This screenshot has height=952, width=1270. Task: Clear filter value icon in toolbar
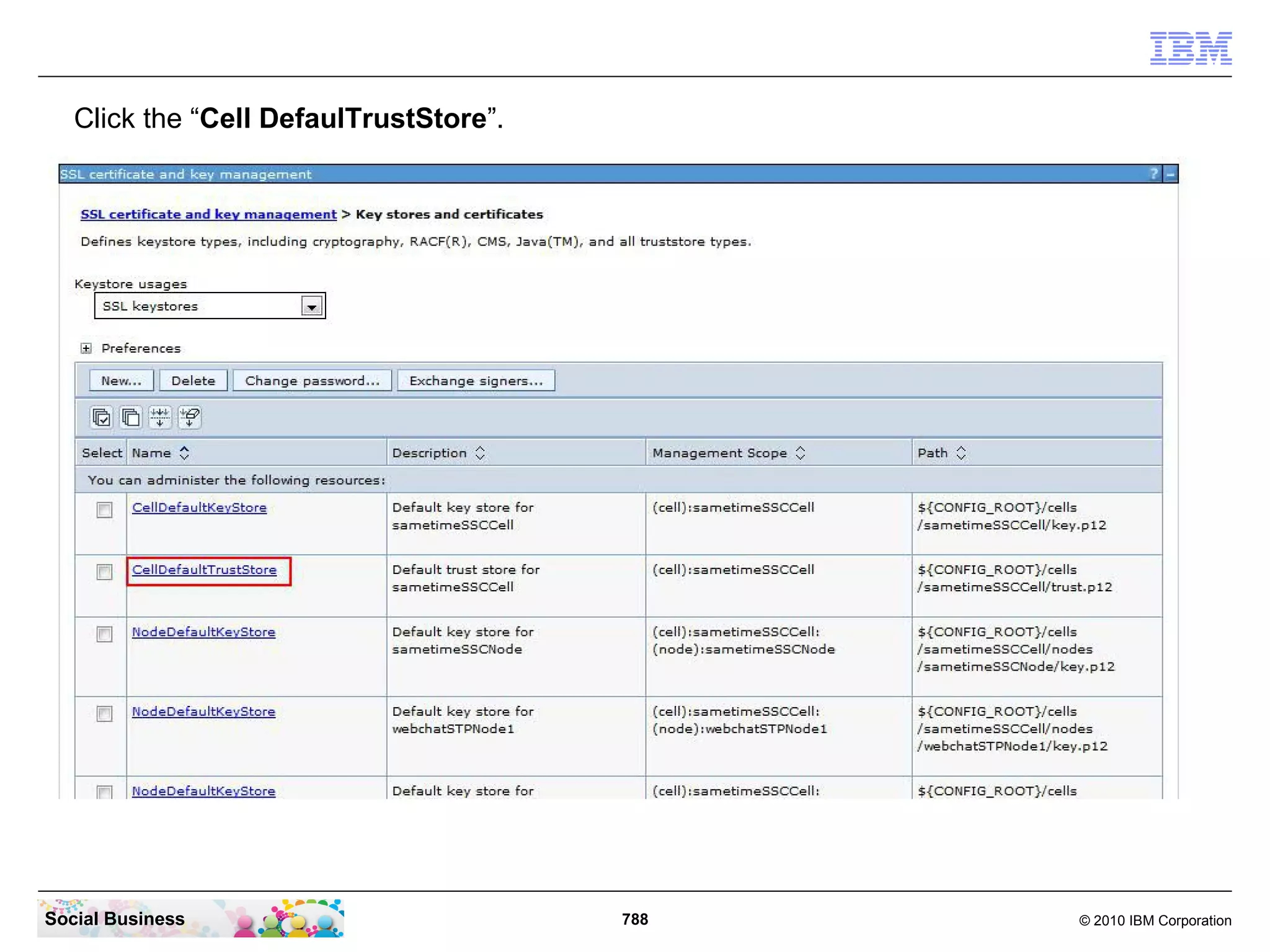[190, 417]
